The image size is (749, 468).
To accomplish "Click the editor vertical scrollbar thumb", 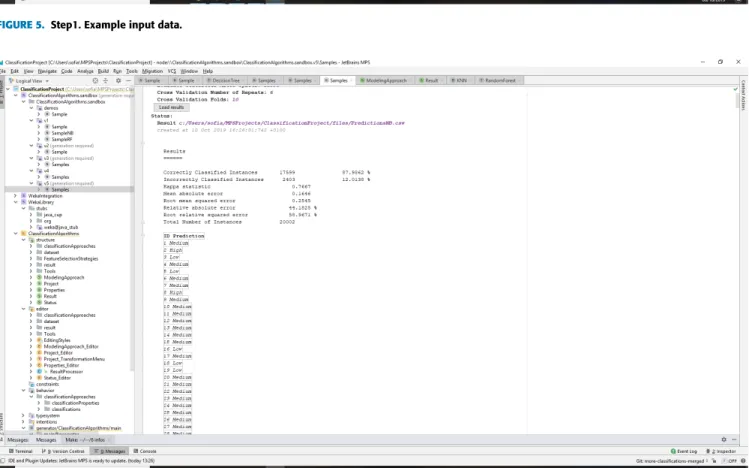I will click(736, 100).
